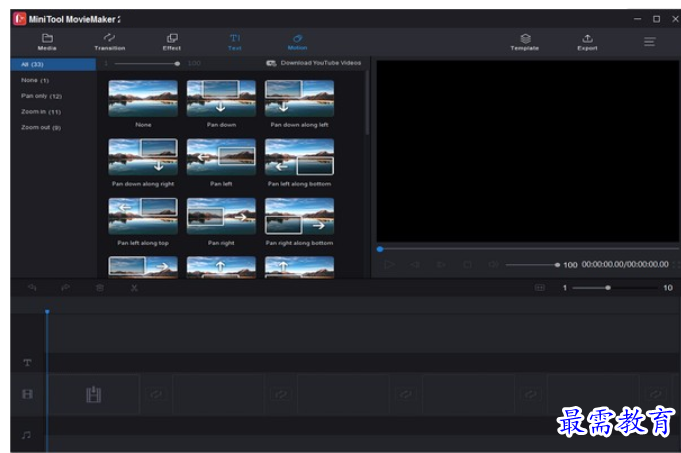Click the playback time readout 00:00:00.00
The image size is (681, 453).
[x=625, y=264]
